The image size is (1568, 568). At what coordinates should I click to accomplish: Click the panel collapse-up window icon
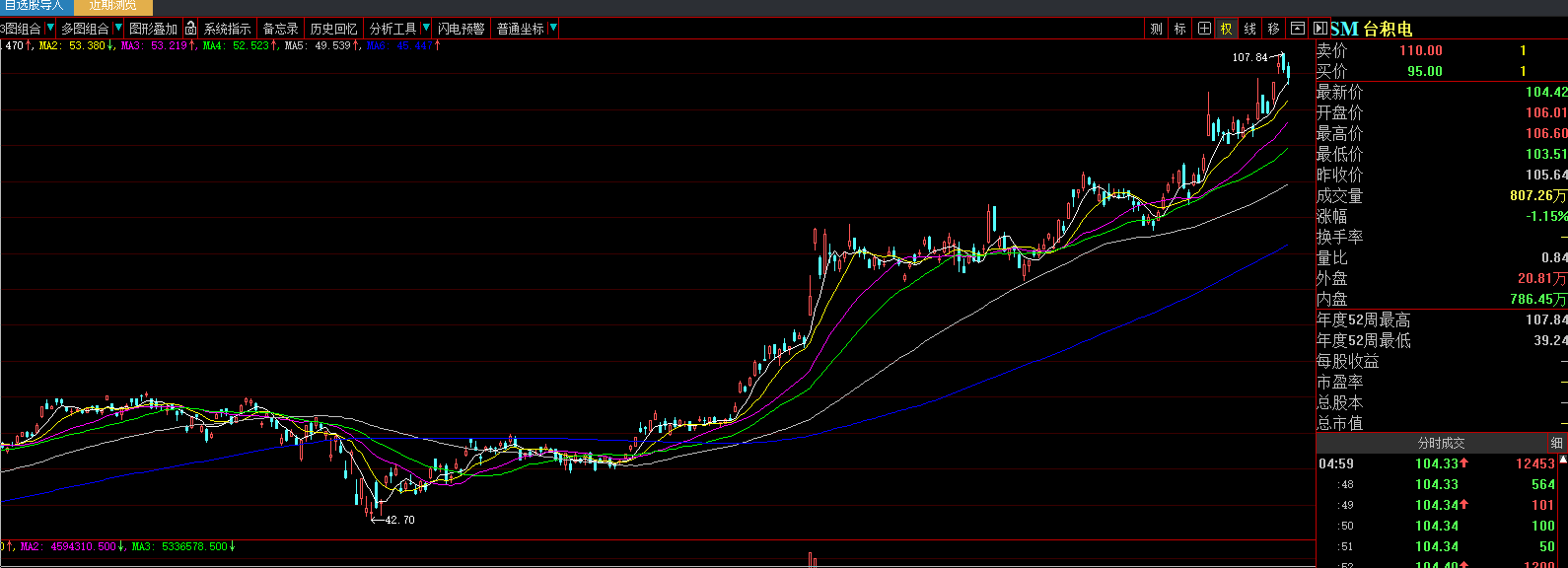tap(1298, 29)
